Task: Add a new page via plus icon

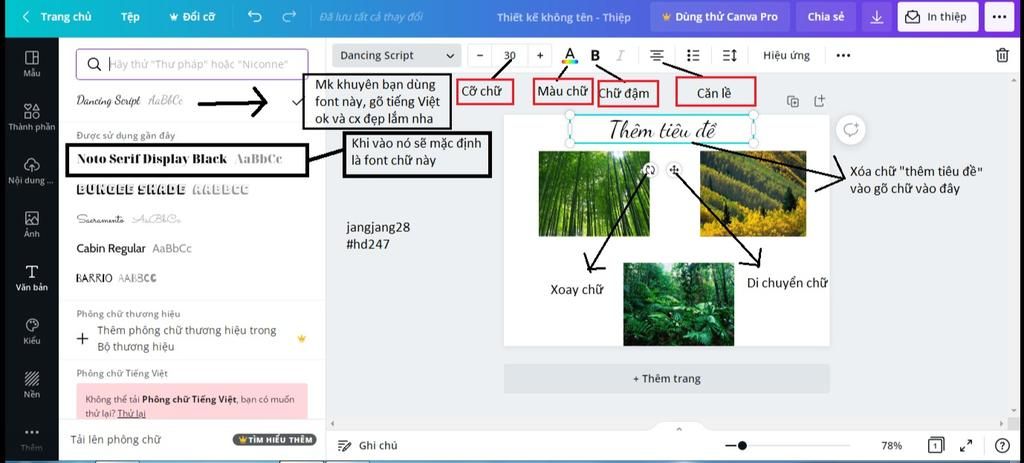Action: (x=819, y=101)
